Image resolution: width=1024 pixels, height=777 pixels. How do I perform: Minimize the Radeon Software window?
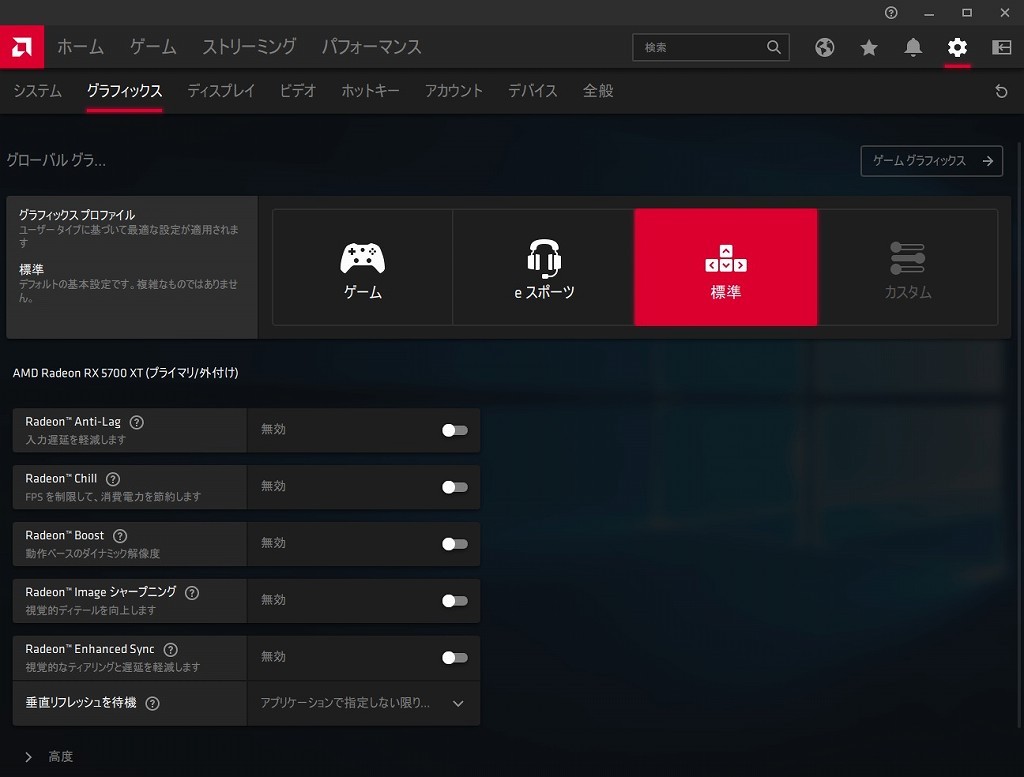929,12
